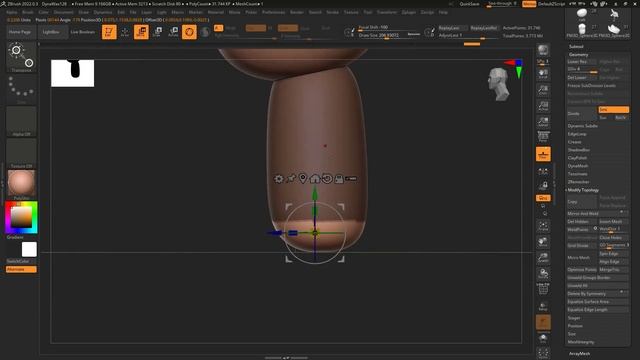The width and height of the screenshot is (640, 360).
Task: Click the white secondary color swatch
Action: (x=29, y=249)
